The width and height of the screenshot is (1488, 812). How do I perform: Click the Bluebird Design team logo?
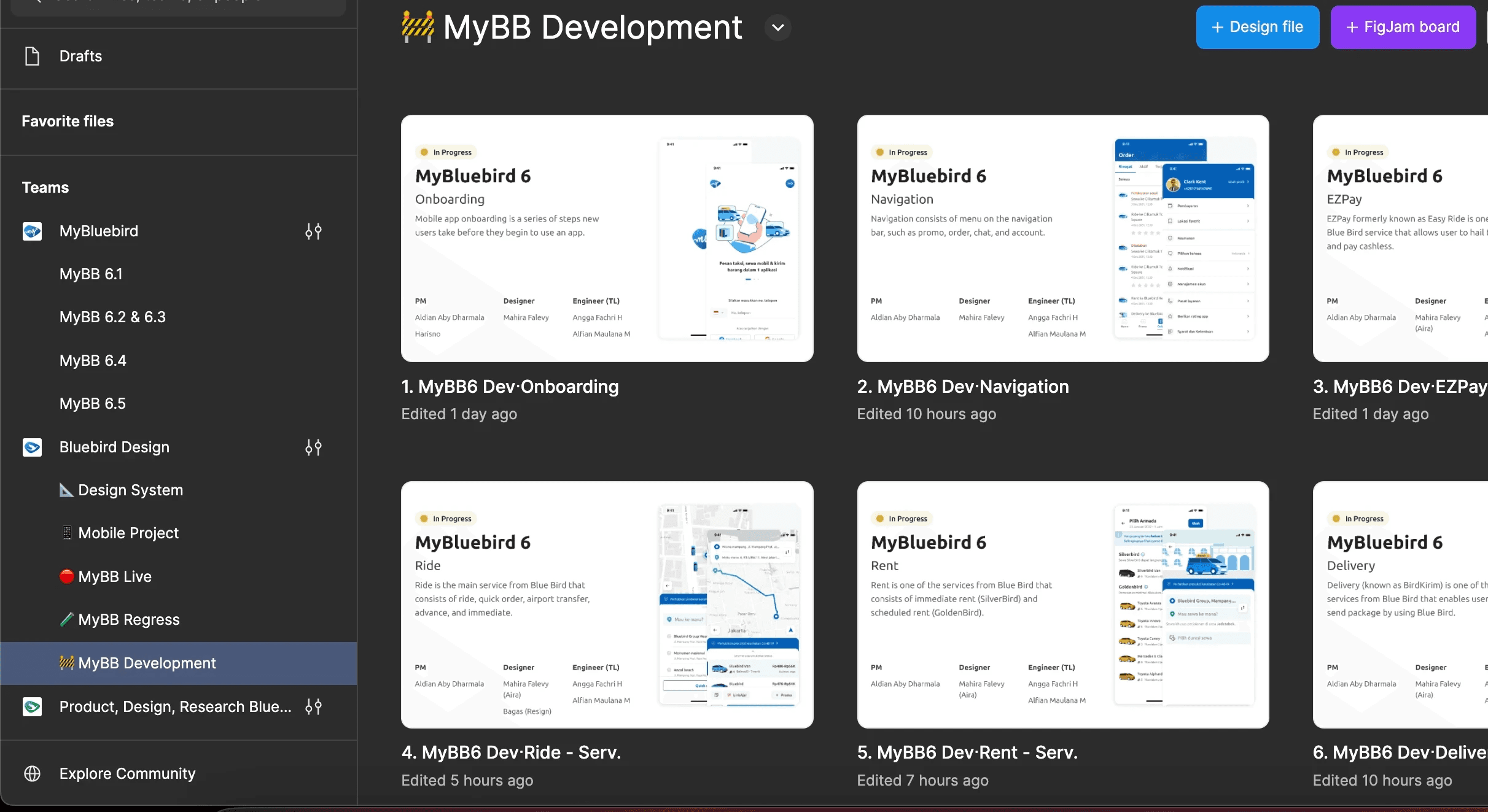32,447
